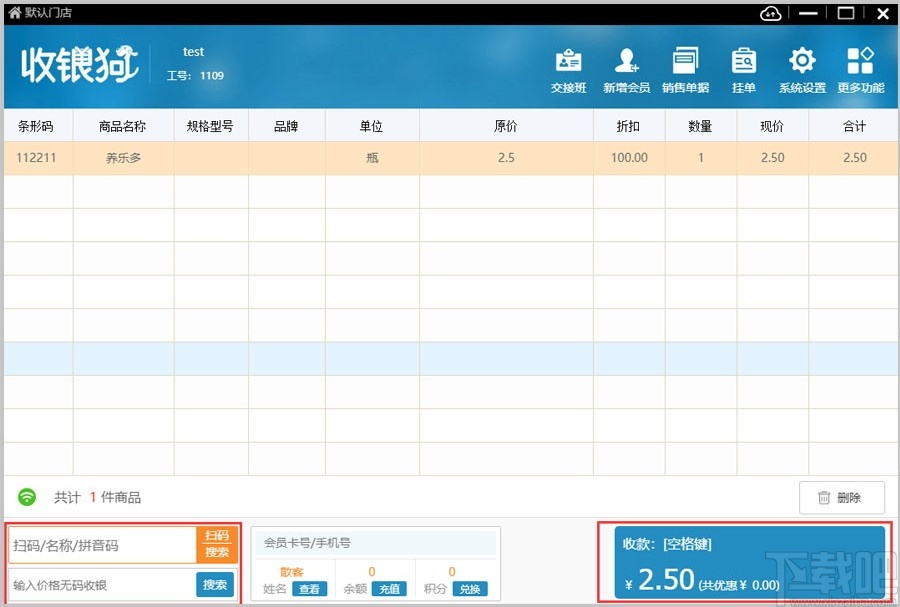
Task: Click the 原价 column header
Action: tap(506, 126)
